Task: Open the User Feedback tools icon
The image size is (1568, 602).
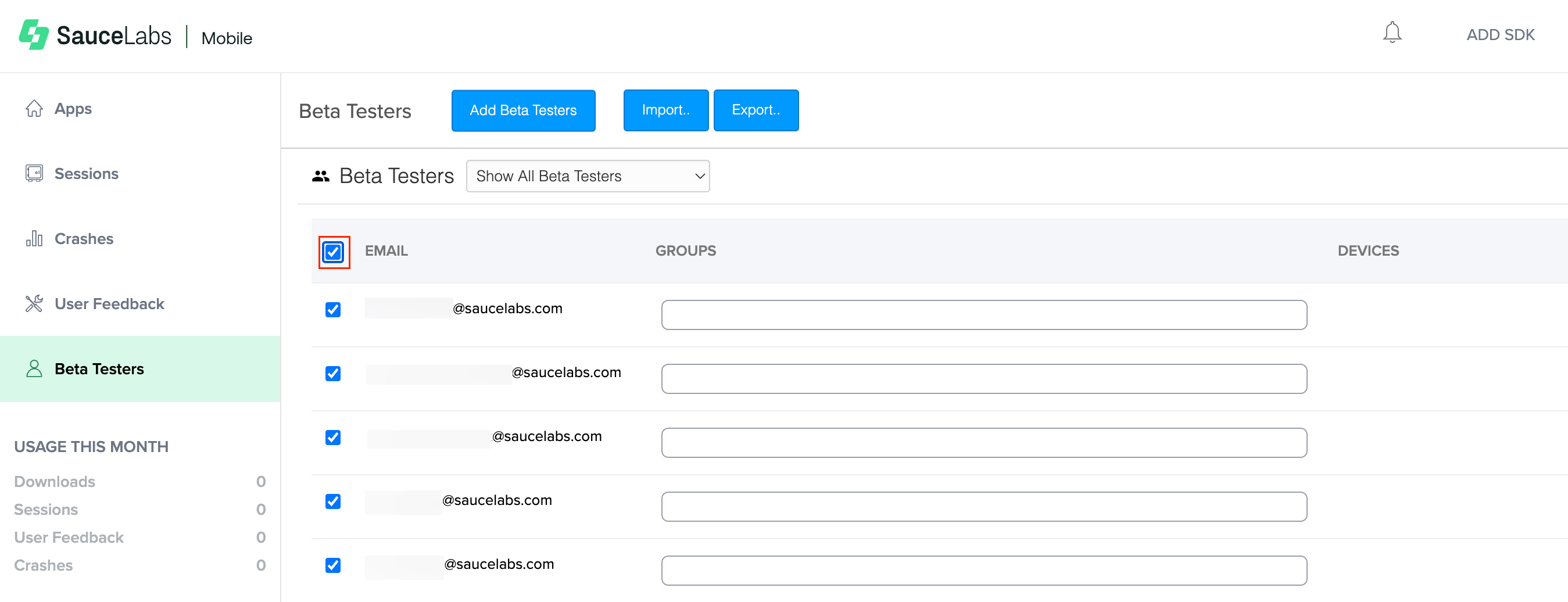Action: tap(35, 303)
